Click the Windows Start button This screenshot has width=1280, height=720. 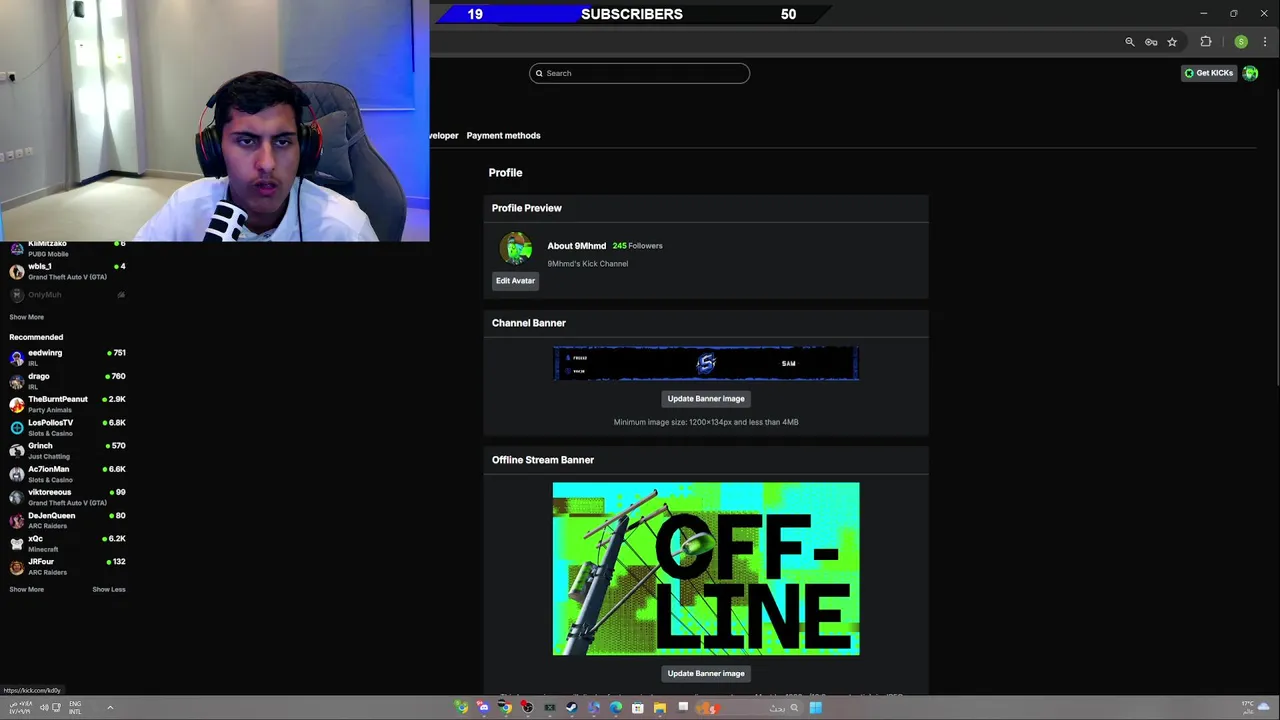[816, 708]
